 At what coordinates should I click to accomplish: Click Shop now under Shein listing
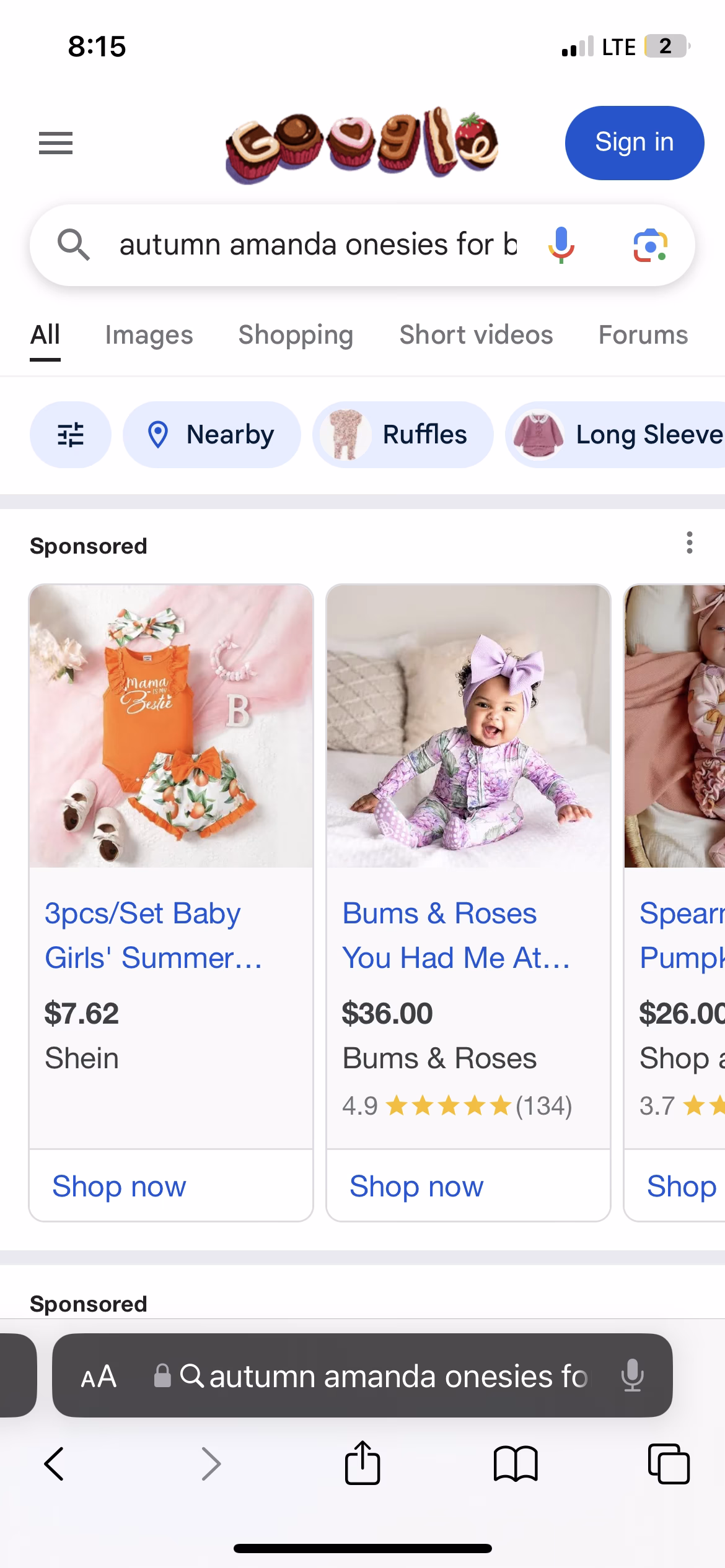point(119,1187)
